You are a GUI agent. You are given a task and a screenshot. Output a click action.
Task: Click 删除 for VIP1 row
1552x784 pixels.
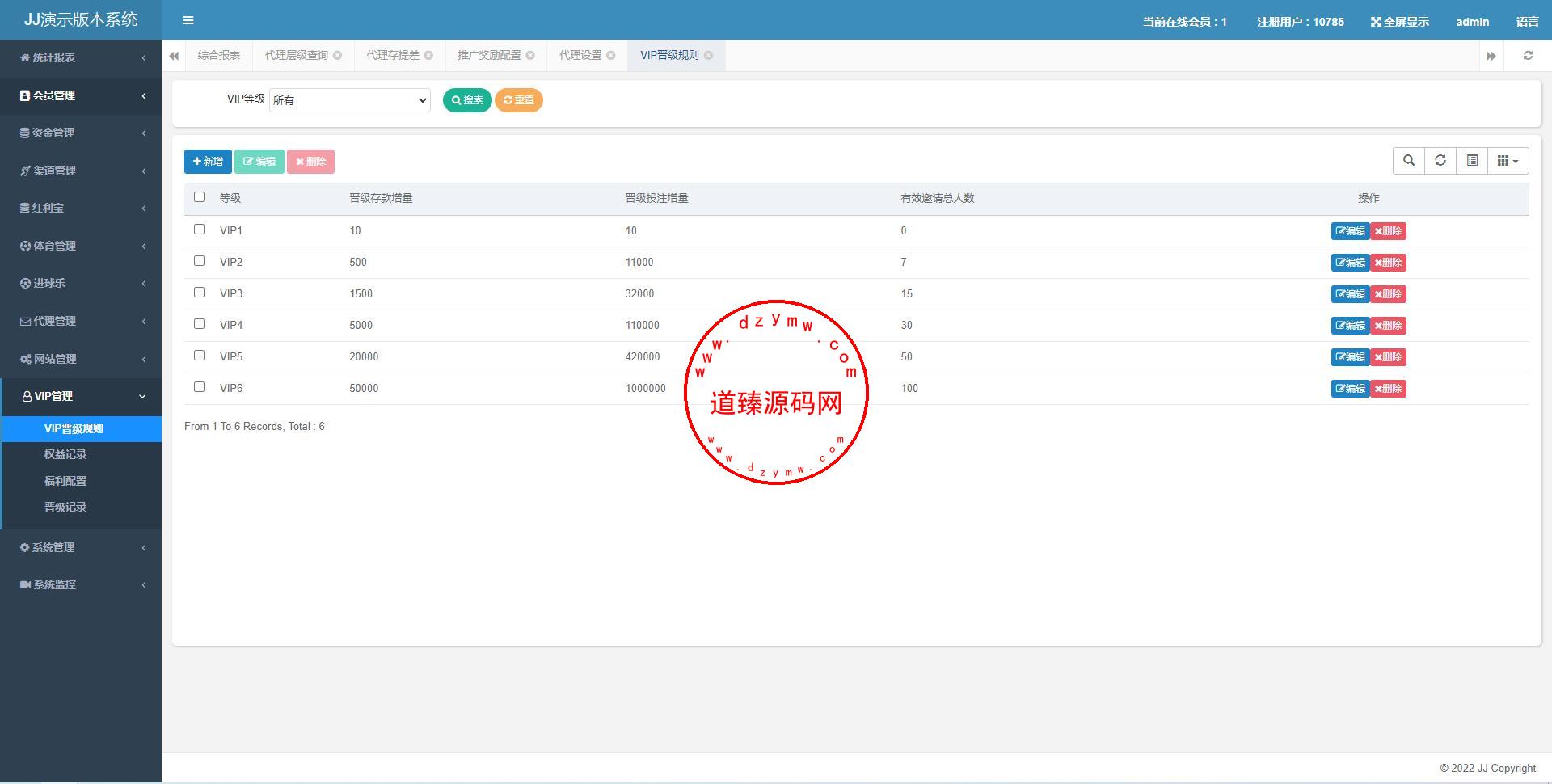coord(1388,231)
